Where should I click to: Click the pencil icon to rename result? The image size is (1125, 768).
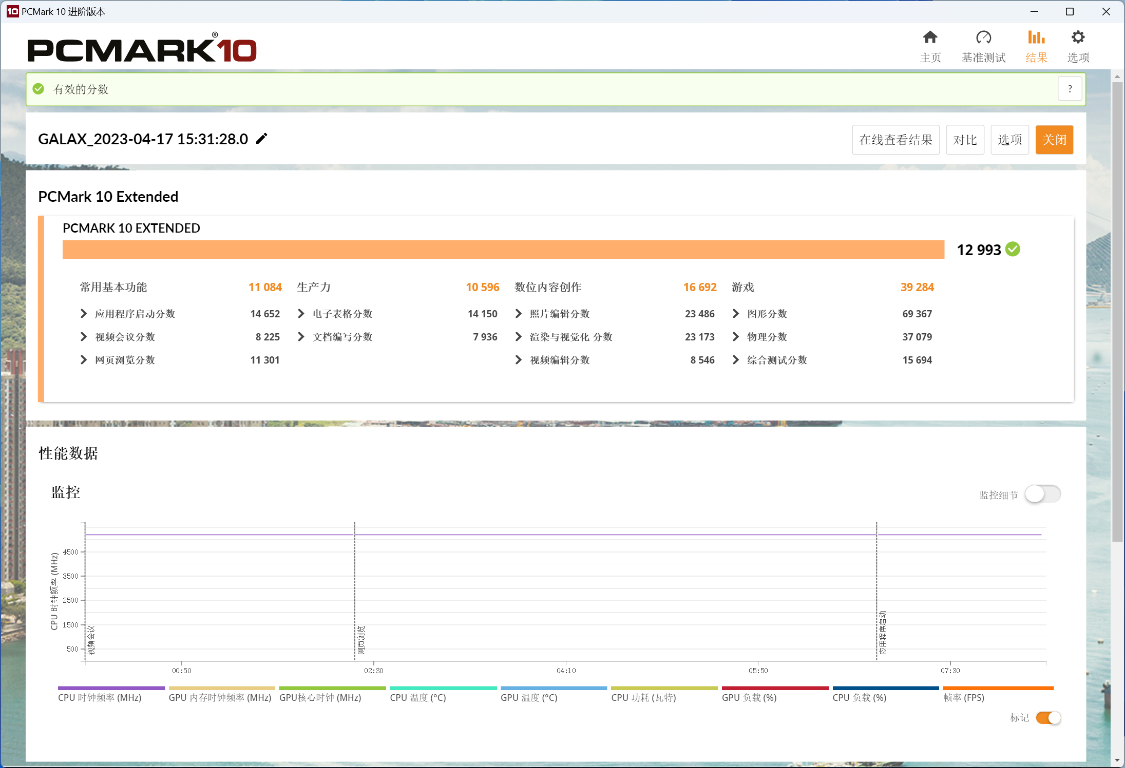point(262,139)
